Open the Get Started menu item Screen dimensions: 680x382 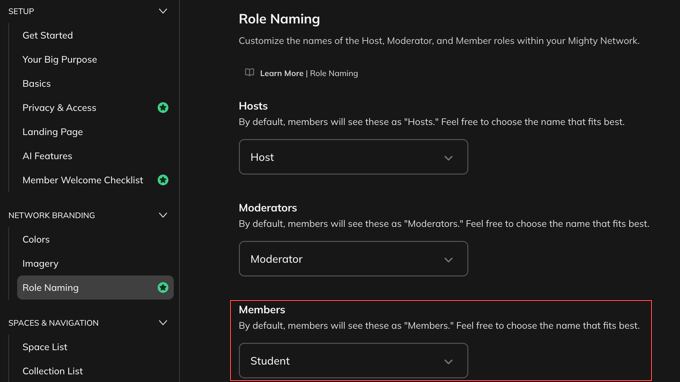(48, 35)
